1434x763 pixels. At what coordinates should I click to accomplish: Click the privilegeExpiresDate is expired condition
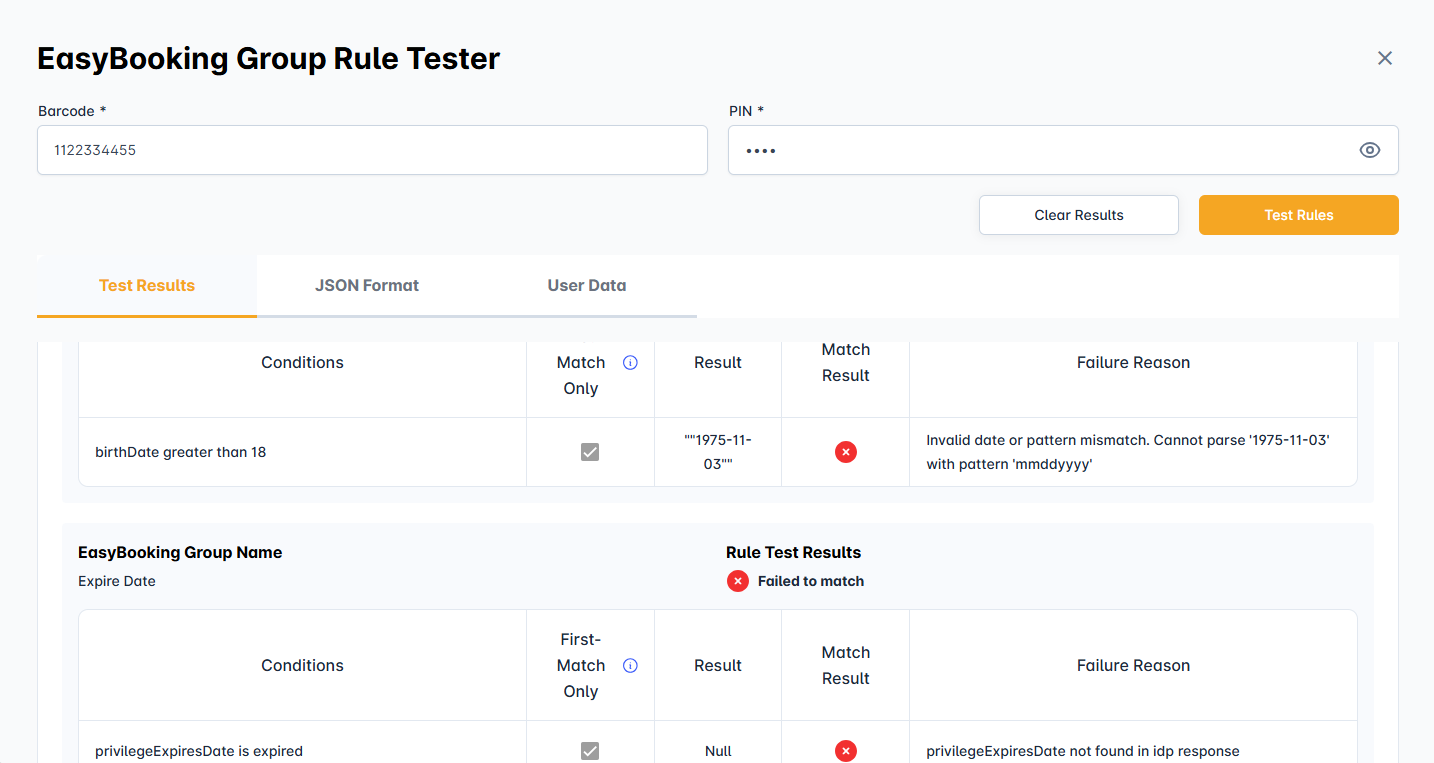199,751
